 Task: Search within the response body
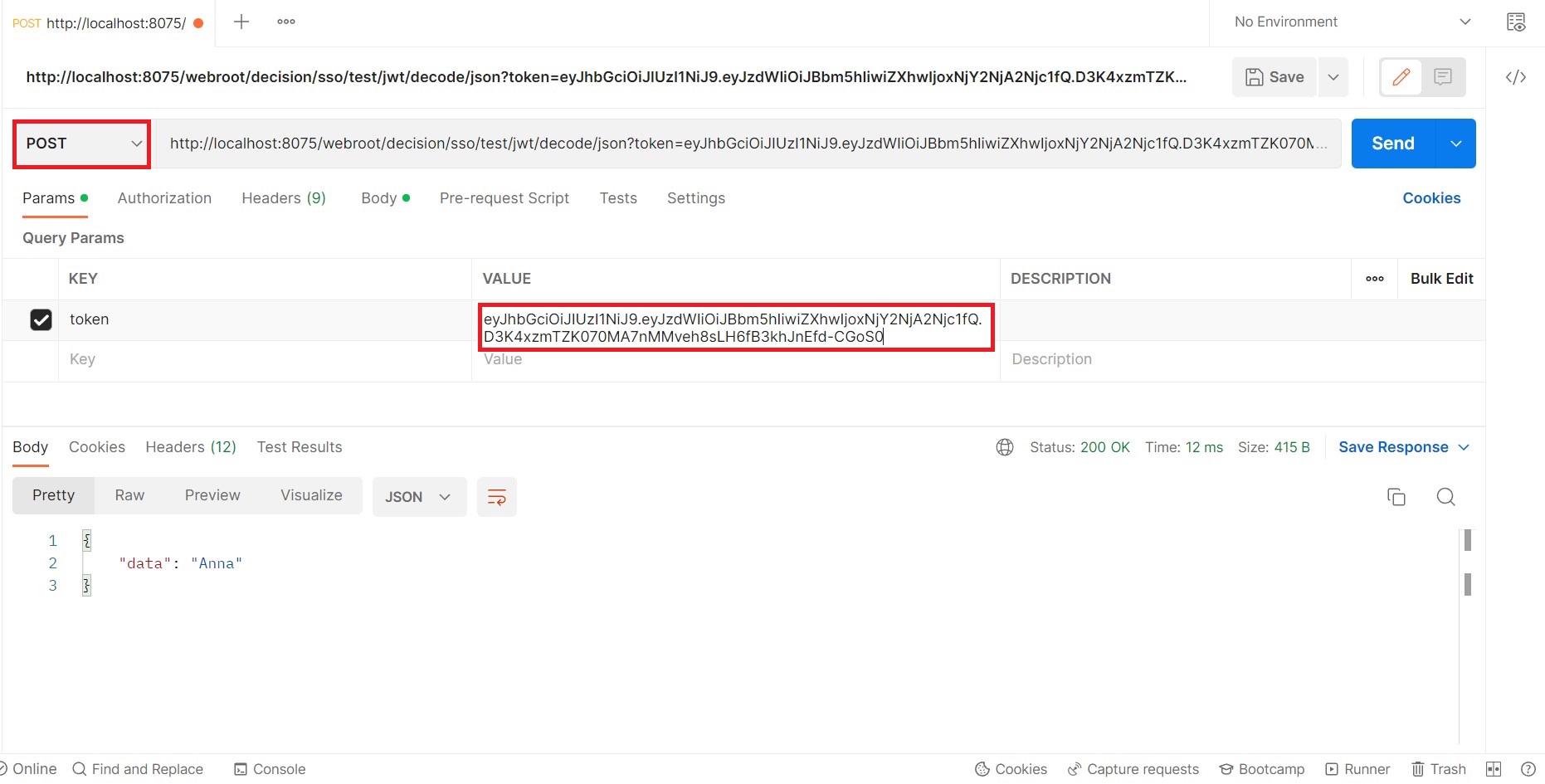[x=1445, y=497]
